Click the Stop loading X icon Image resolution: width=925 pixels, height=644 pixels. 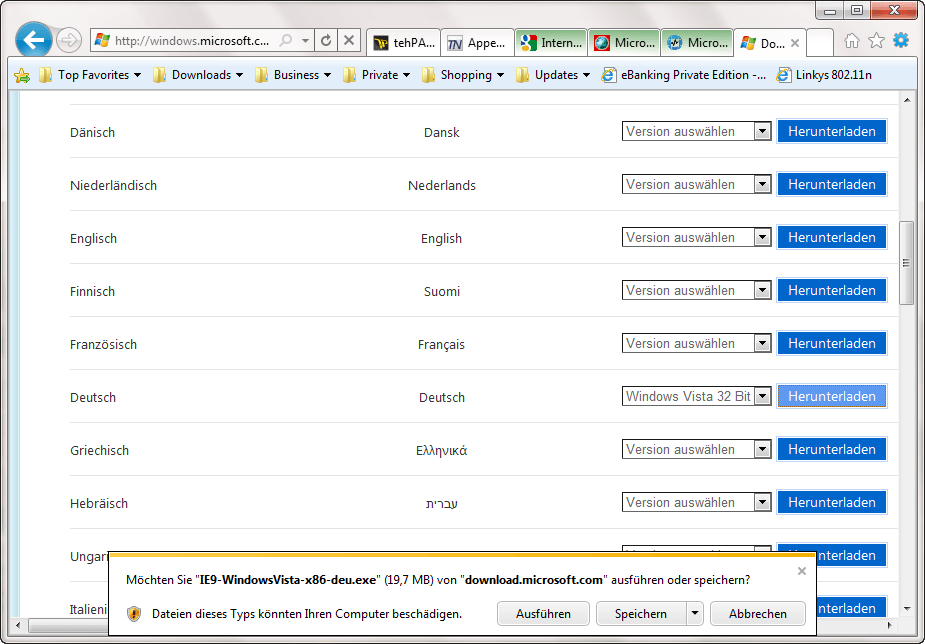tap(348, 41)
